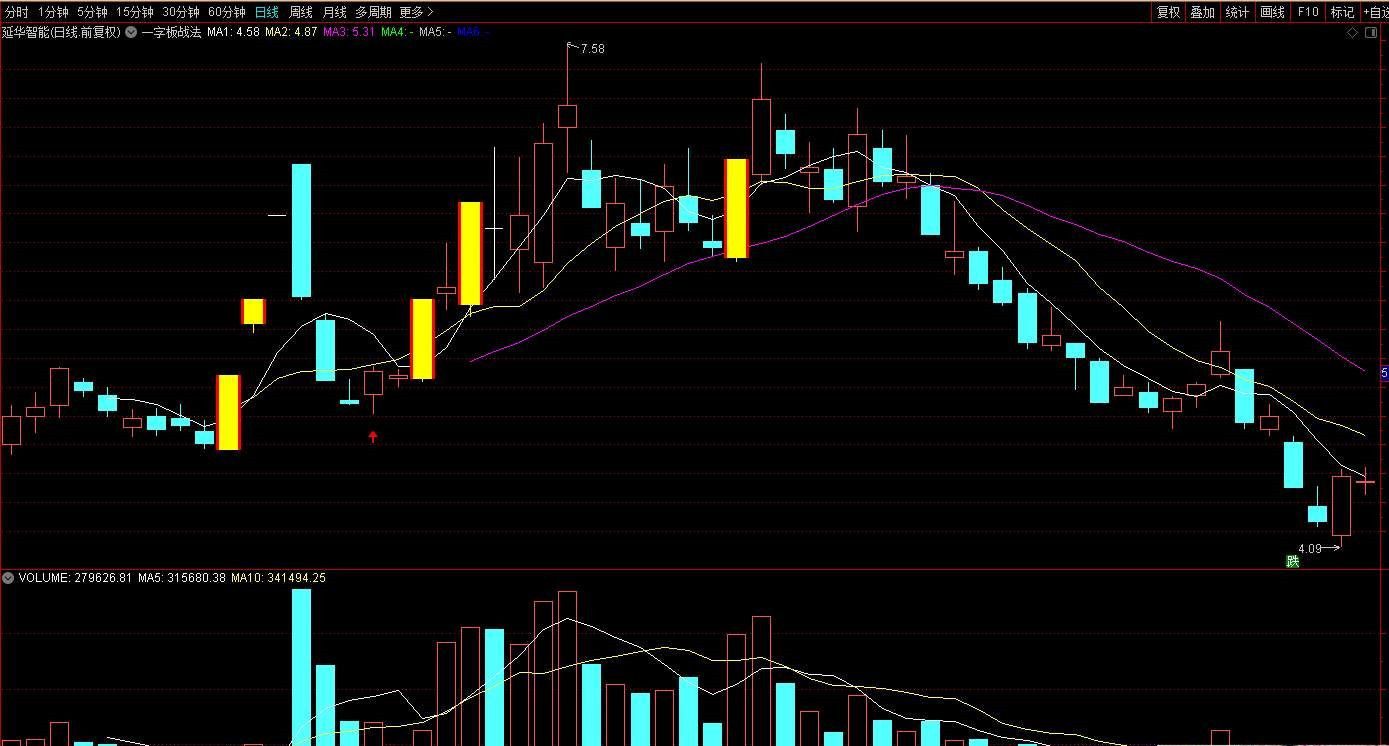Click the 7.58 high price label
1389x746 pixels.
[x=592, y=48]
